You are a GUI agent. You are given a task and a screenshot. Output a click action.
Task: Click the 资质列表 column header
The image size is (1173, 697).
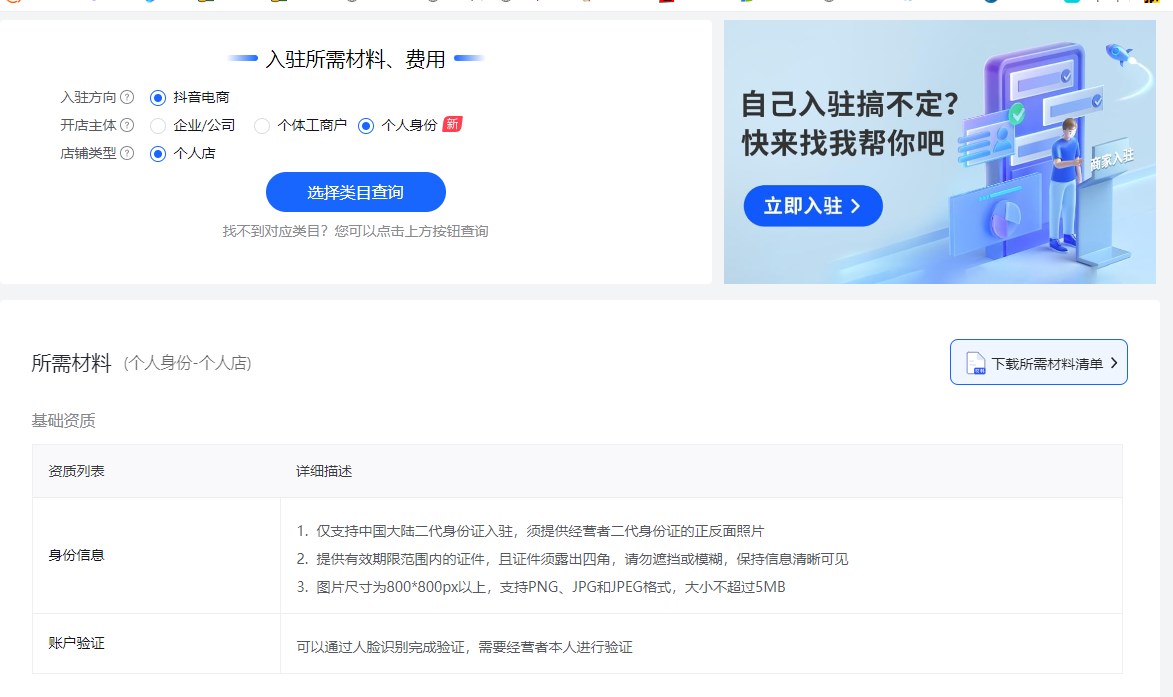click(76, 471)
